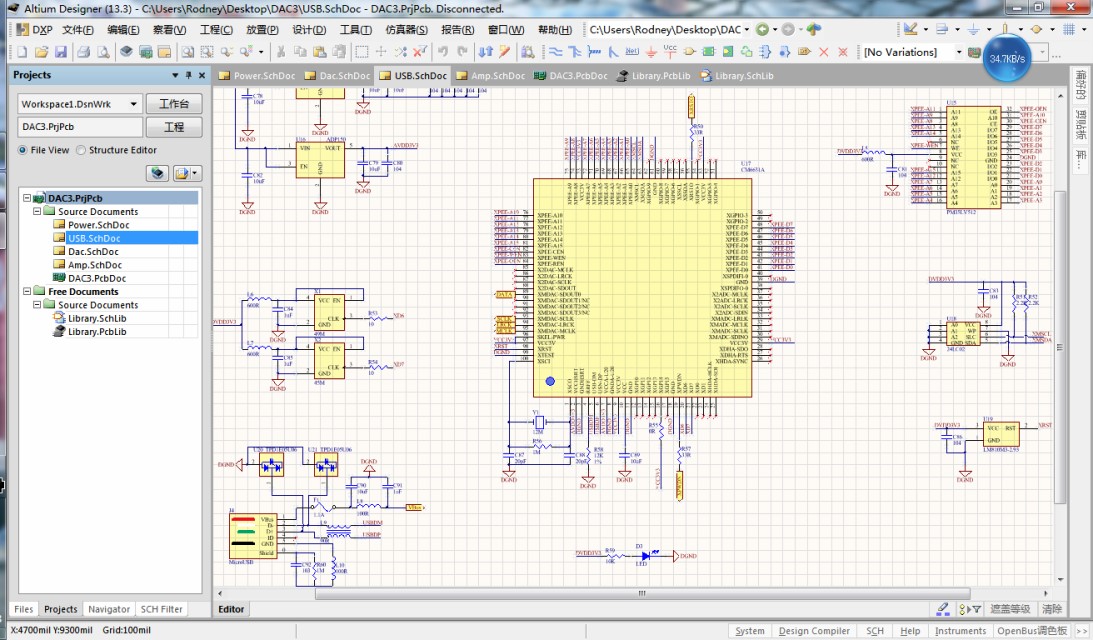Select Dac.SchDoc in the project tree

(x=93, y=252)
